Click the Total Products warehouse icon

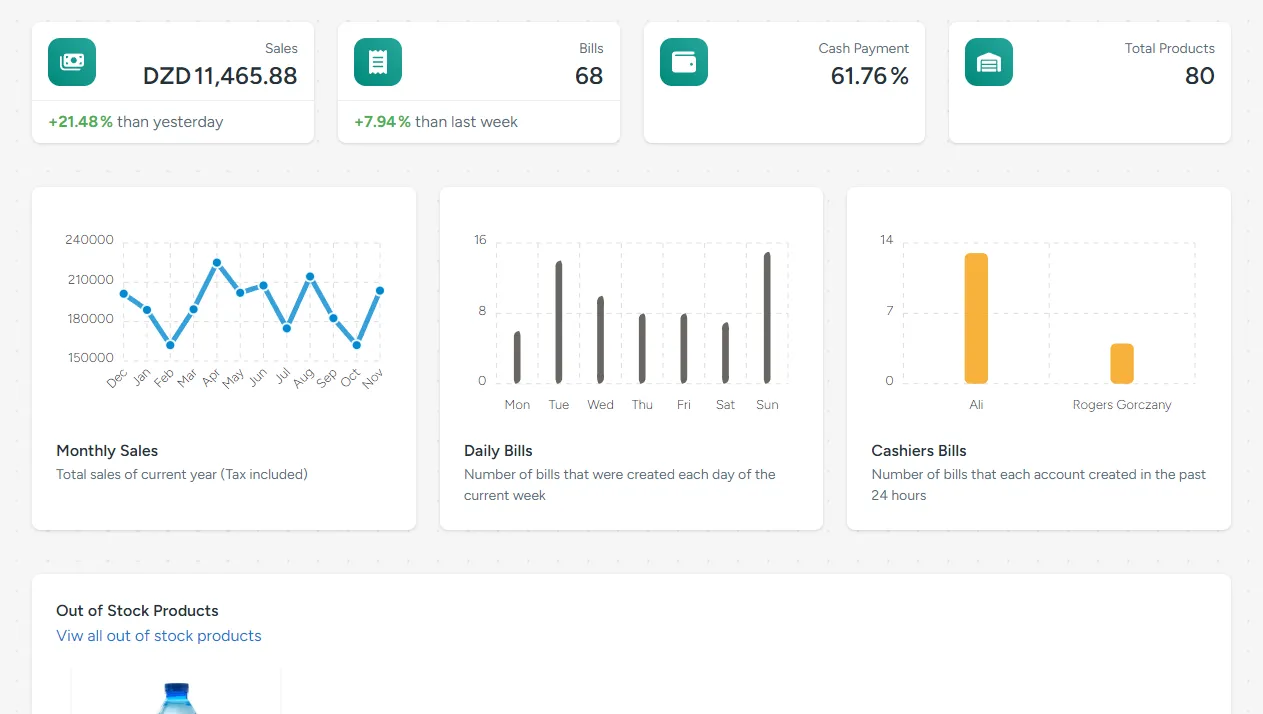click(989, 62)
